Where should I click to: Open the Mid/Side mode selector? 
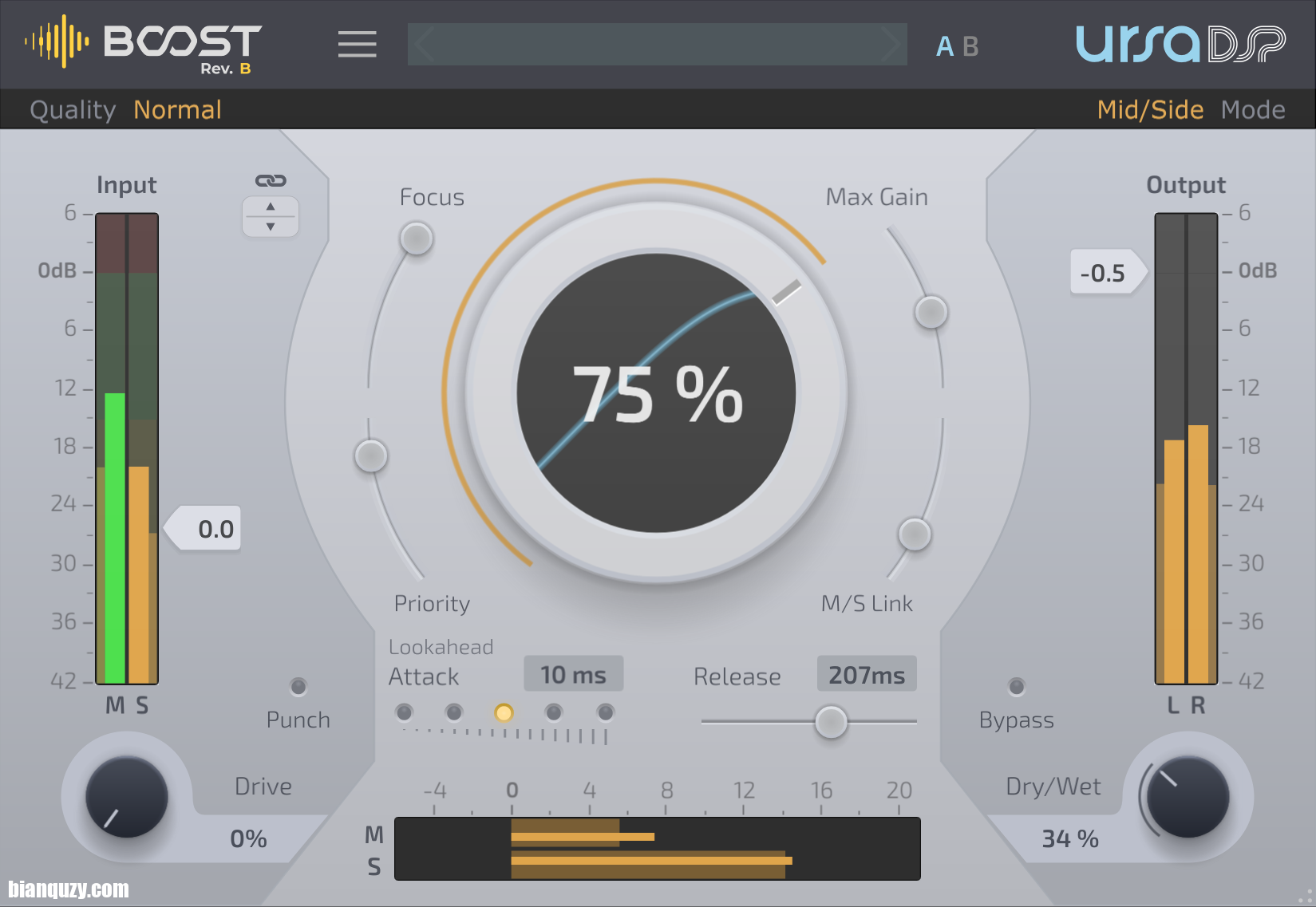point(1149,109)
